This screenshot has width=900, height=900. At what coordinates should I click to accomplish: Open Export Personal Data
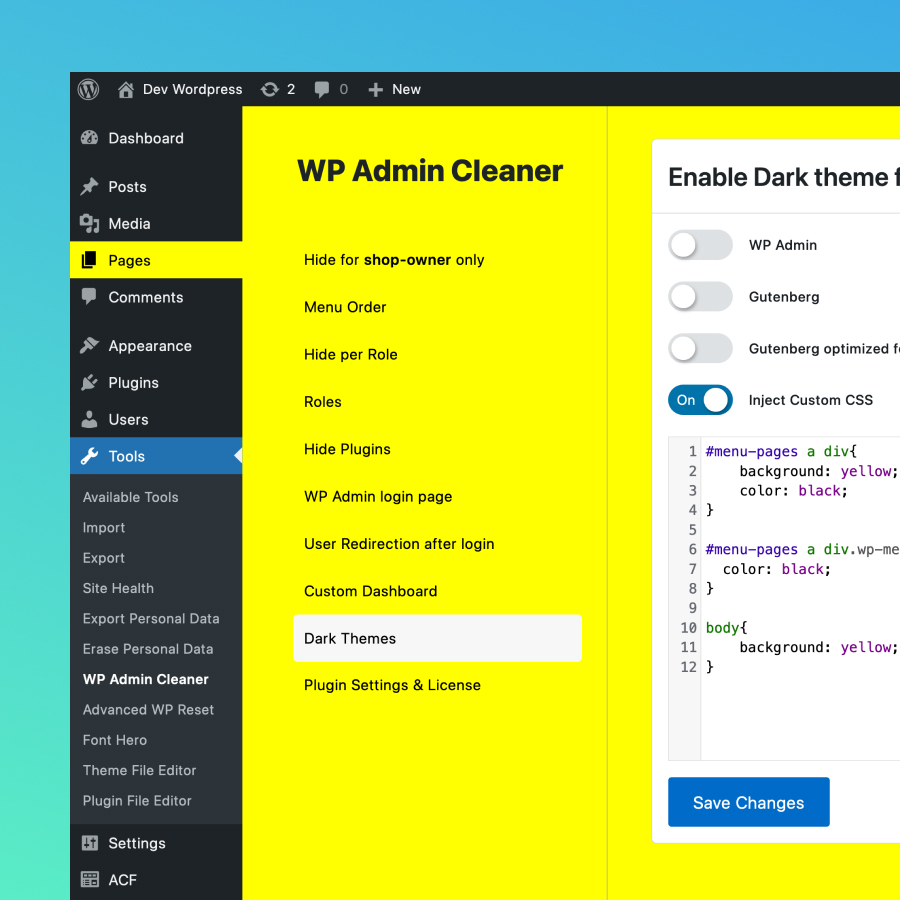click(151, 619)
